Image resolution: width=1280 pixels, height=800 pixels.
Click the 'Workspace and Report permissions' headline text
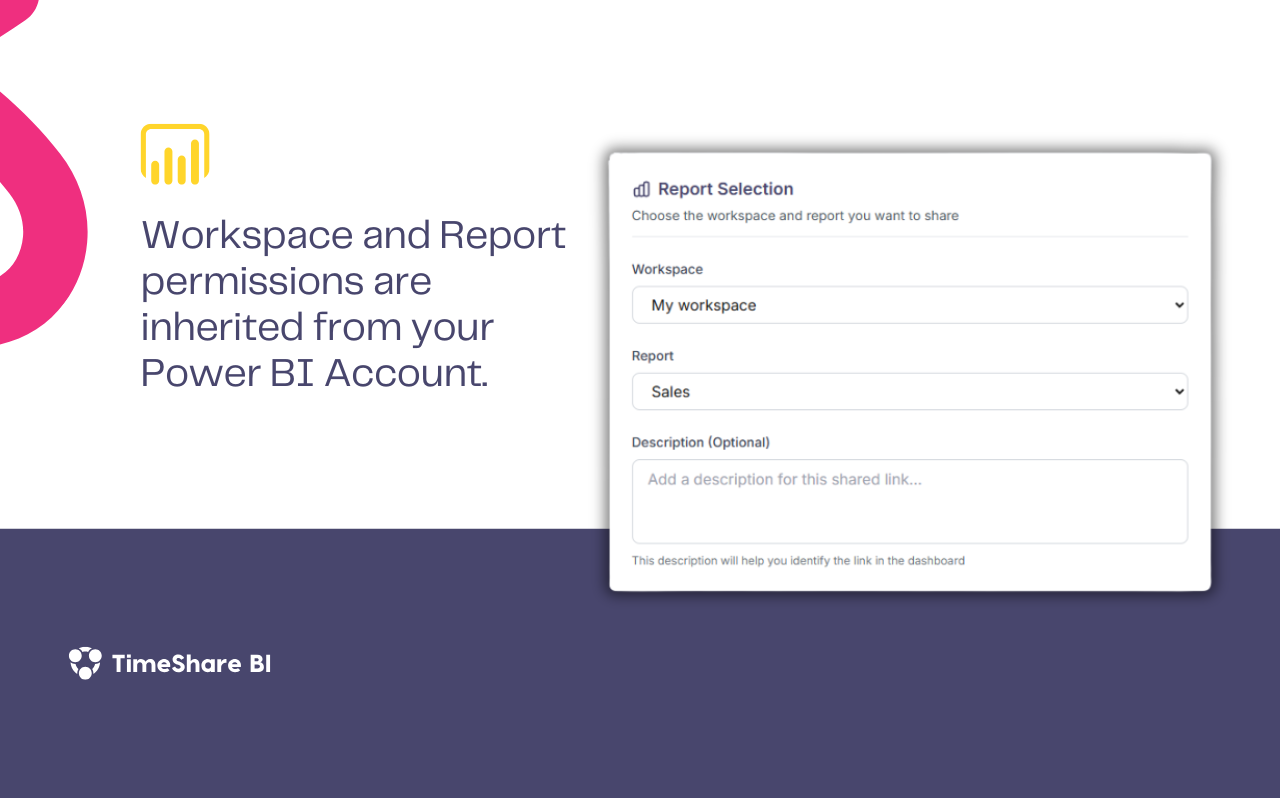click(353, 304)
